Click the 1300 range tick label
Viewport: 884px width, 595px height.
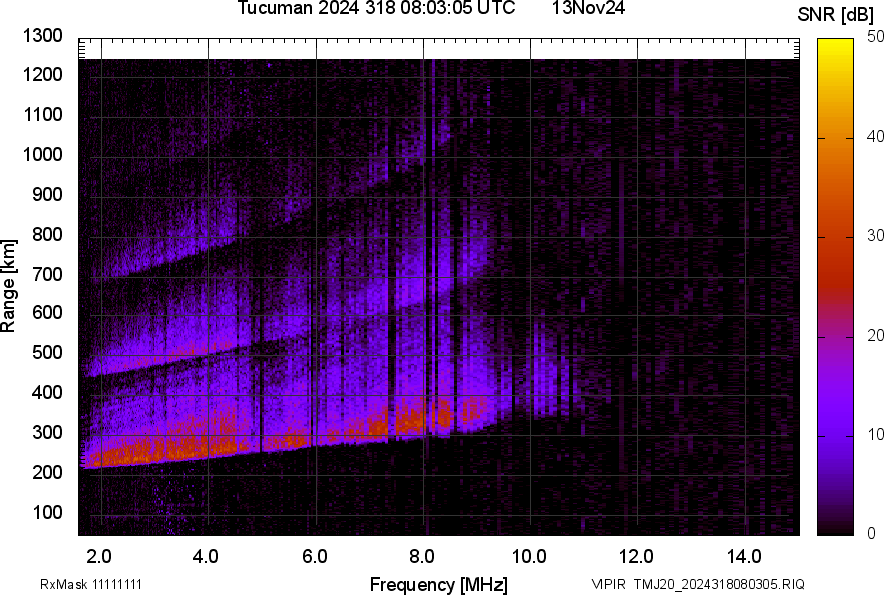pos(44,36)
